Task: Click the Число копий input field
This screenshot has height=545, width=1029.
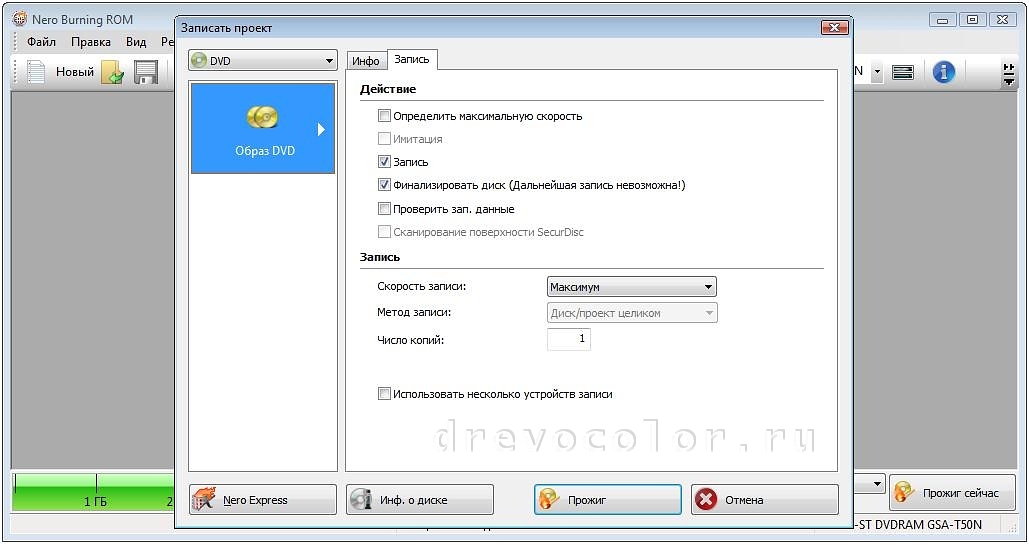Action: click(x=568, y=339)
